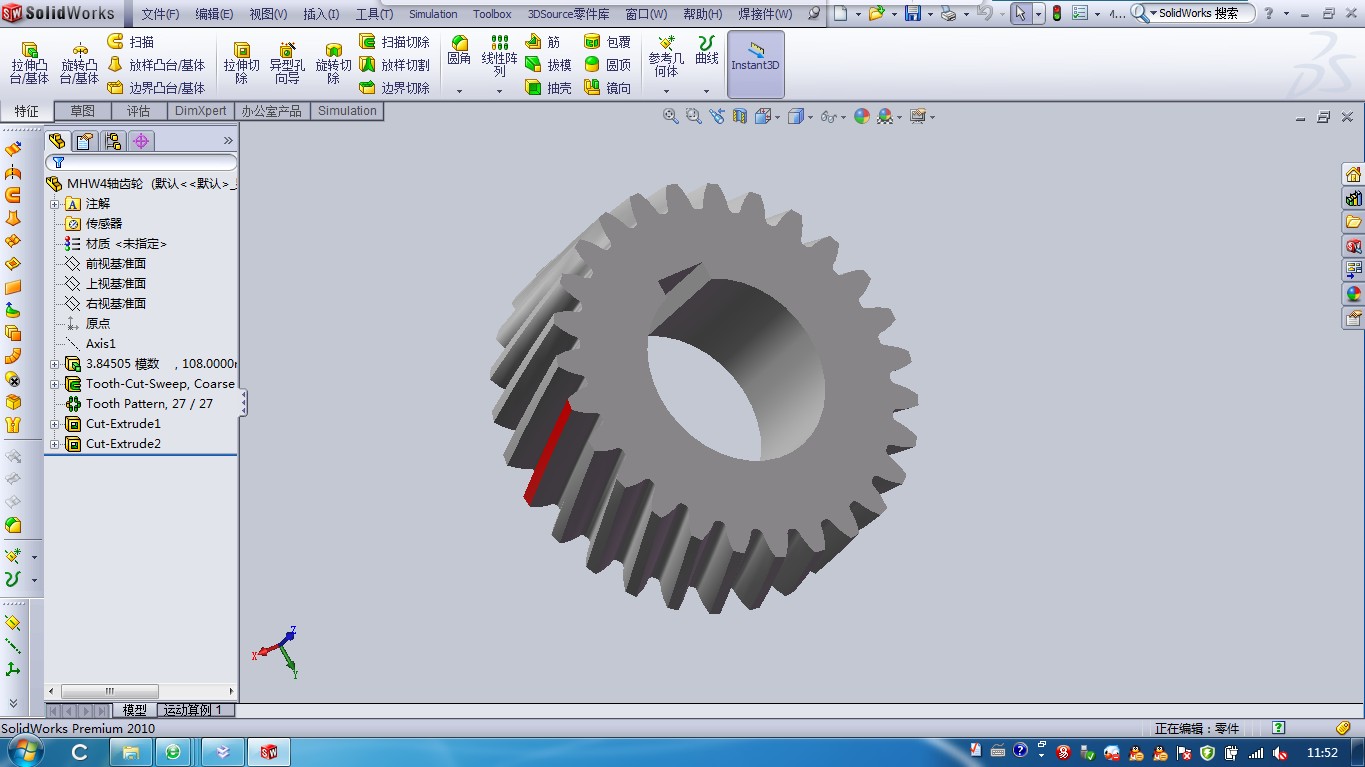
Task: Open the 异型孔向导 hole wizard
Action: click(x=287, y=63)
